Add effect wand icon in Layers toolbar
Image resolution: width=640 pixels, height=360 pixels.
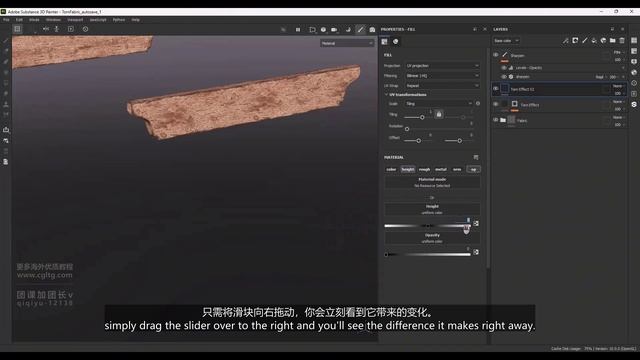pos(566,40)
